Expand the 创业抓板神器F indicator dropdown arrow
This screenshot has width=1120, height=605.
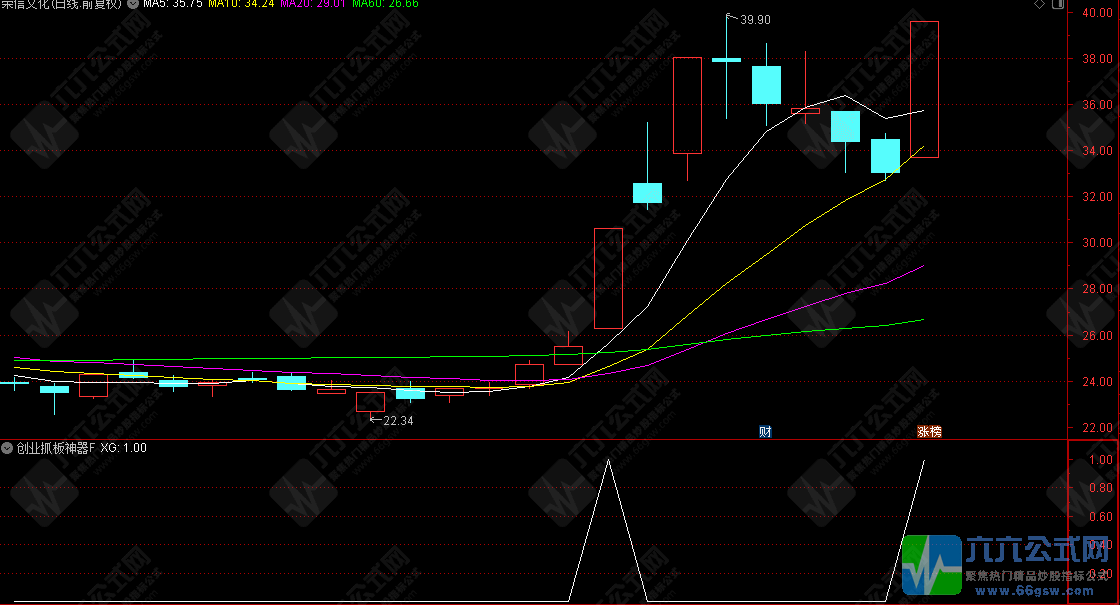click(x=7, y=448)
